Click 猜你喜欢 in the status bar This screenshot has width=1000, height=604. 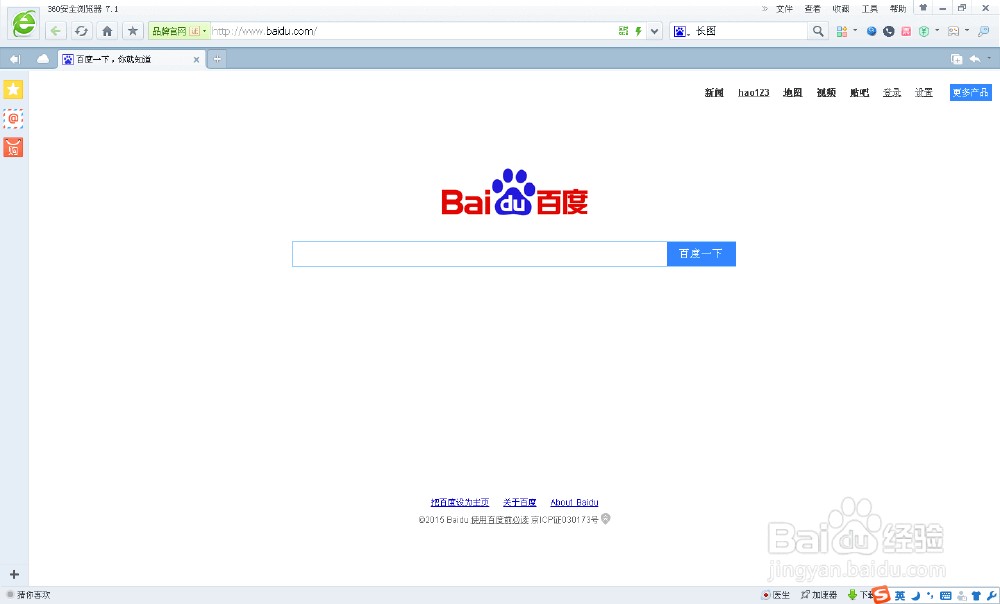(28, 595)
